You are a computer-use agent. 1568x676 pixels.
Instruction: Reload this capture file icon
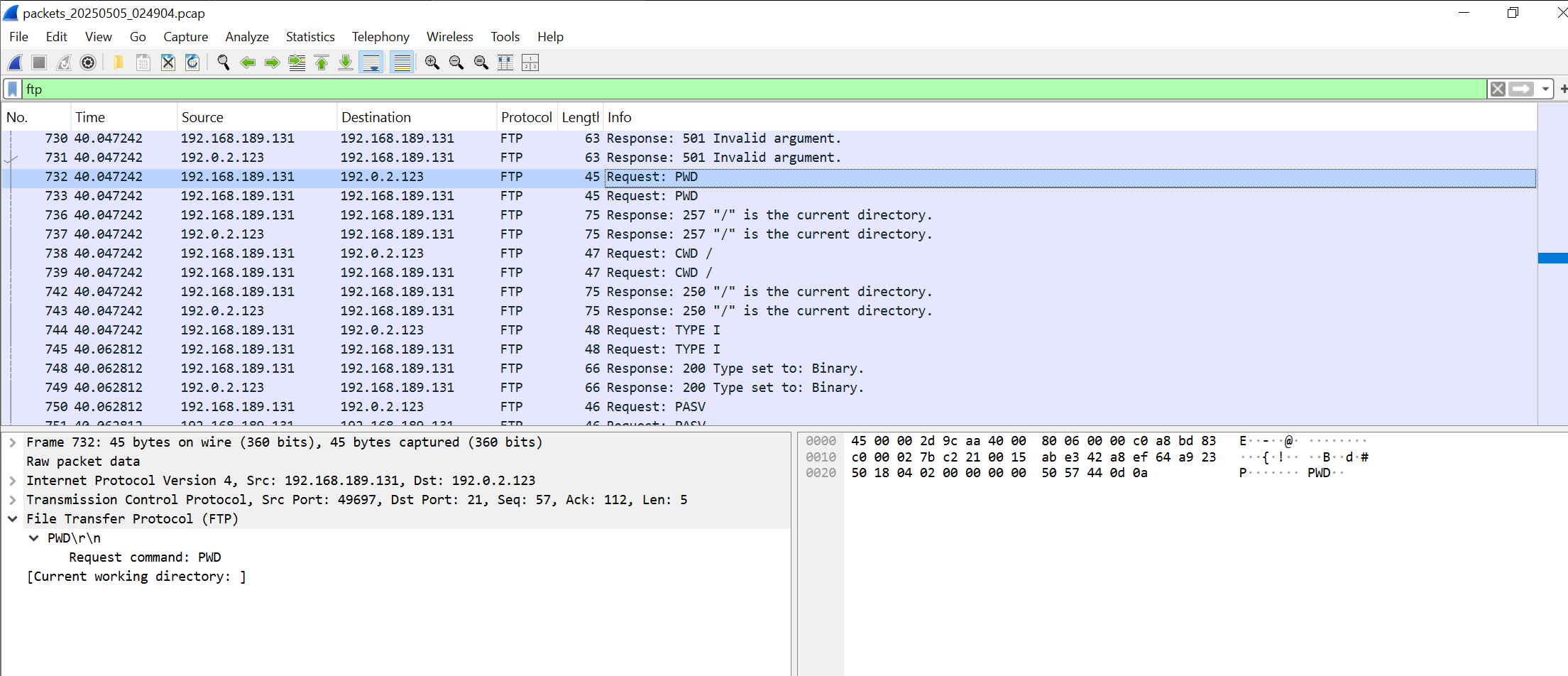(x=192, y=62)
